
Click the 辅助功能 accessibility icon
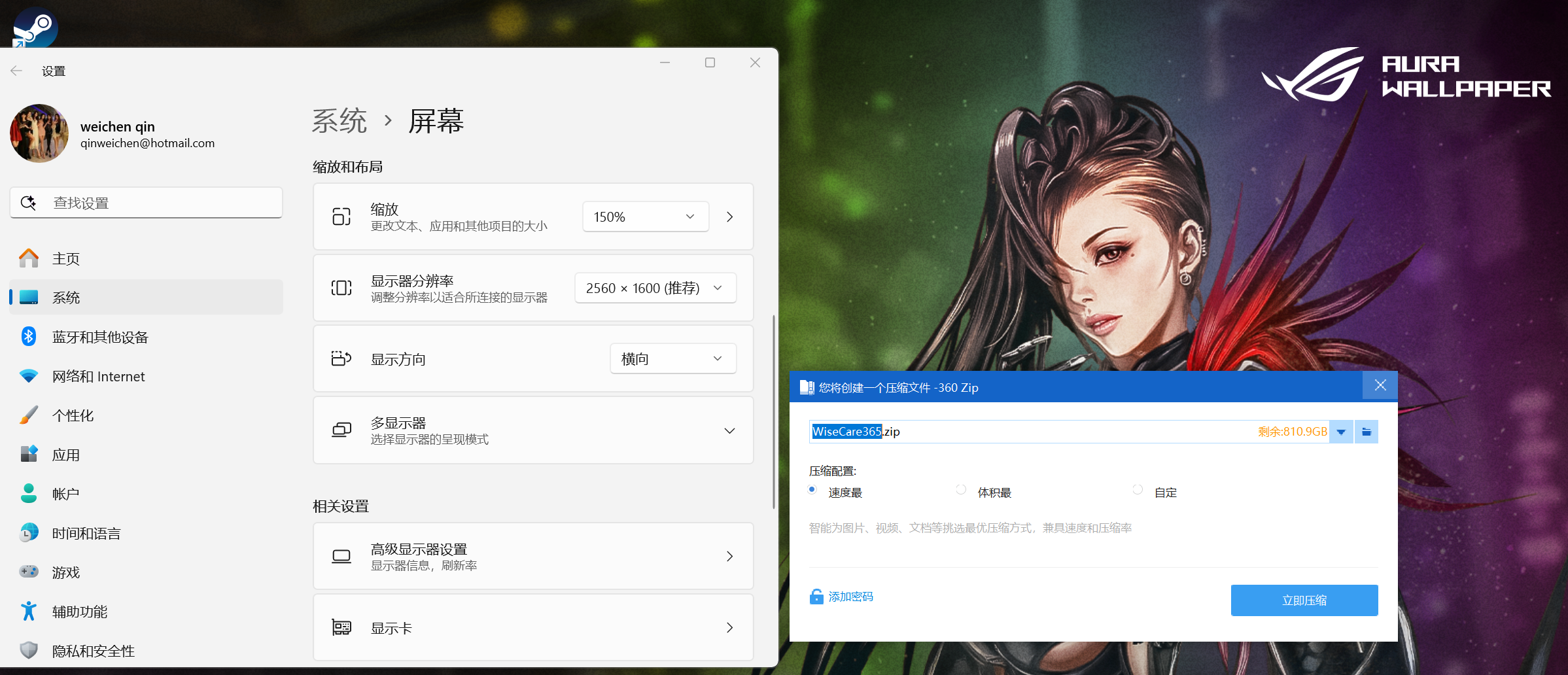(x=29, y=611)
